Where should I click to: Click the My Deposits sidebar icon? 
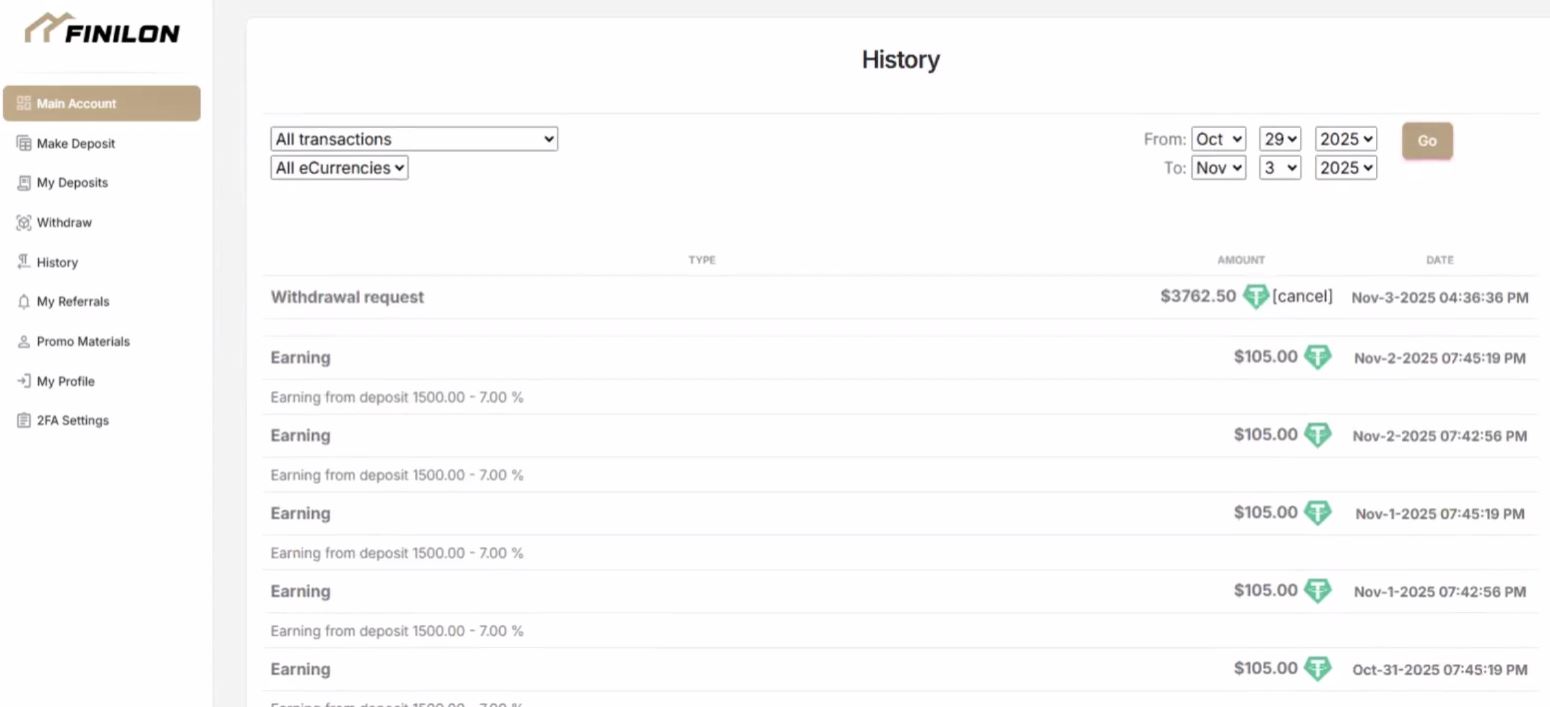point(24,183)
